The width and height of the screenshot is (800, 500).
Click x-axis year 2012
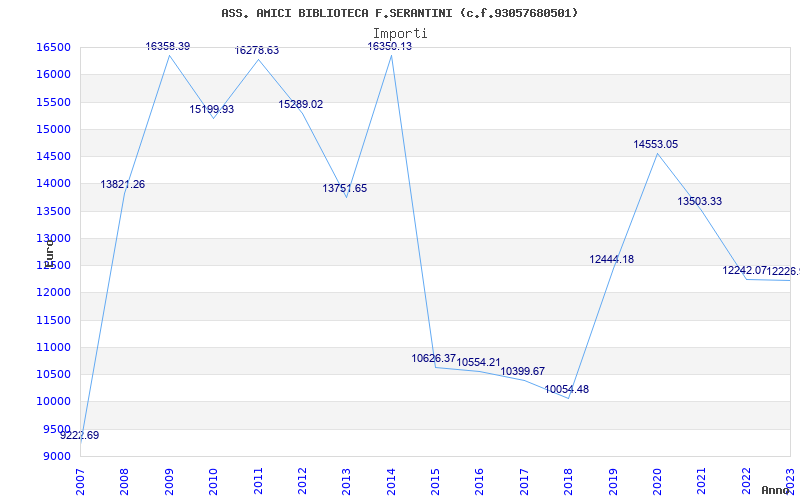[302, 481]
